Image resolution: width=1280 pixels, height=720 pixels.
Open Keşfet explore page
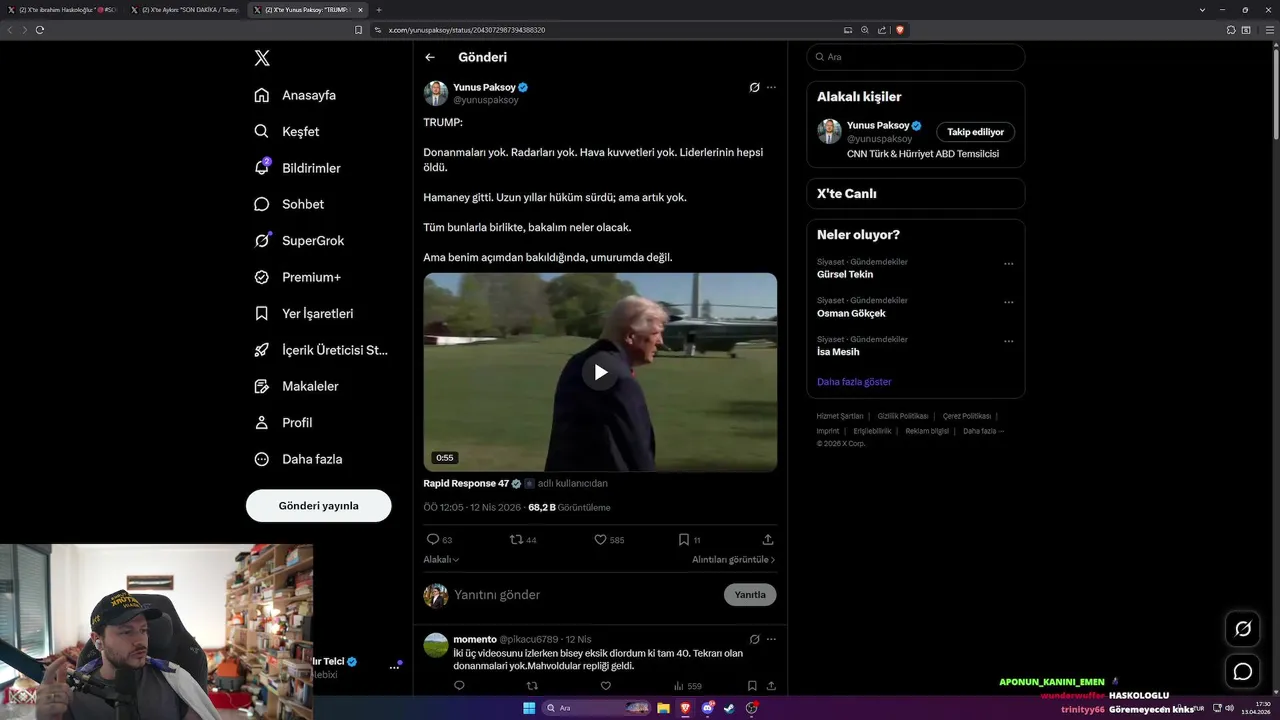tap(287, 131)
